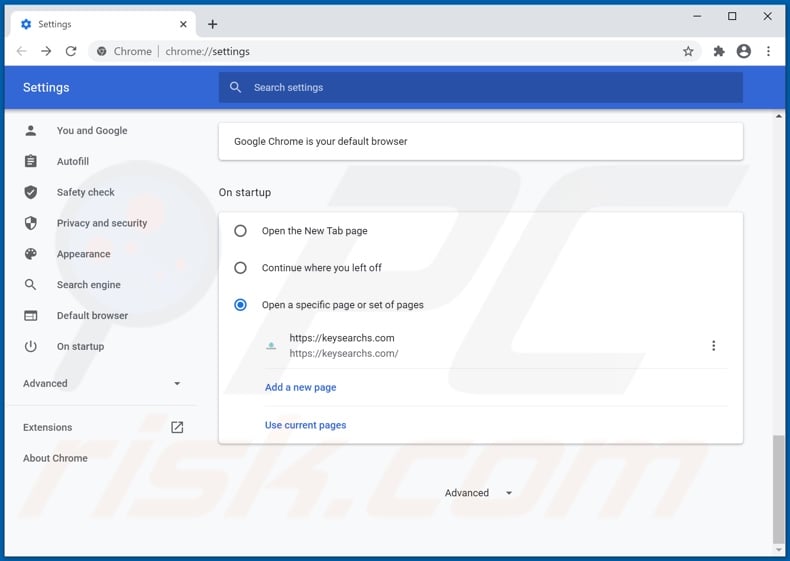Click the scrollbar up arrow
The image size is (790, 561).
point(779,116)
